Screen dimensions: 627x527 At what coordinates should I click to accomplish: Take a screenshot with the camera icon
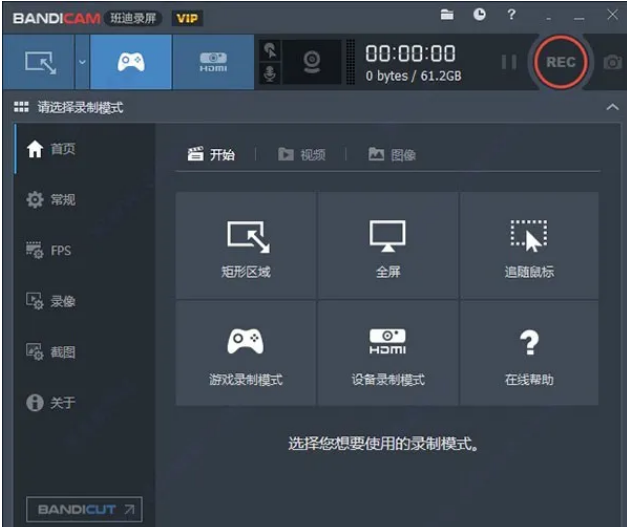(x=613, y=62)
